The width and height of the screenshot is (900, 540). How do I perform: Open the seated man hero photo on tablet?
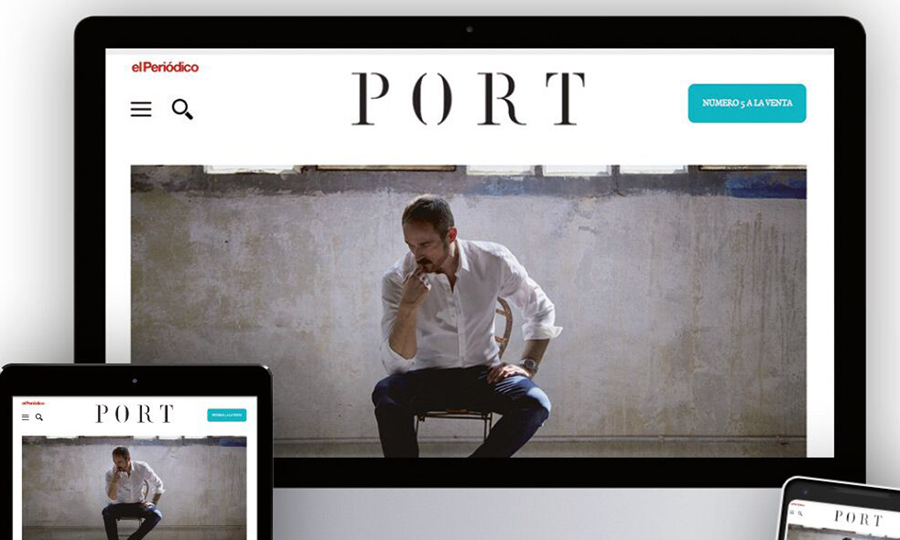[x=134, y=488]
